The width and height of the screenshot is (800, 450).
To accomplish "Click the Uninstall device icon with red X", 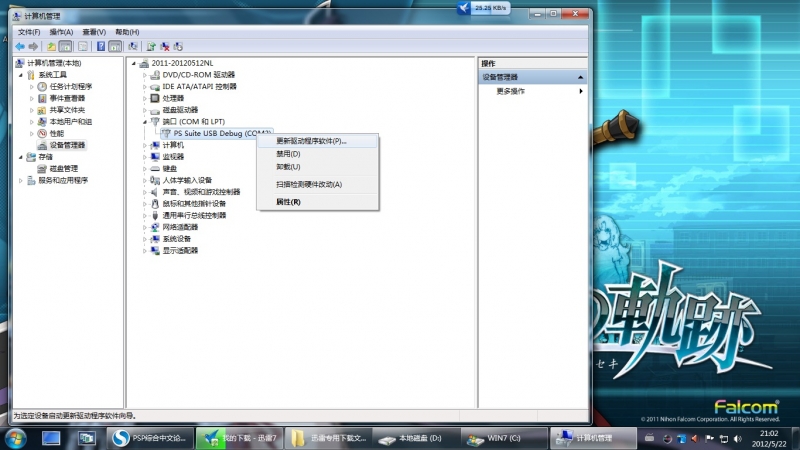I will coord(165,46).
